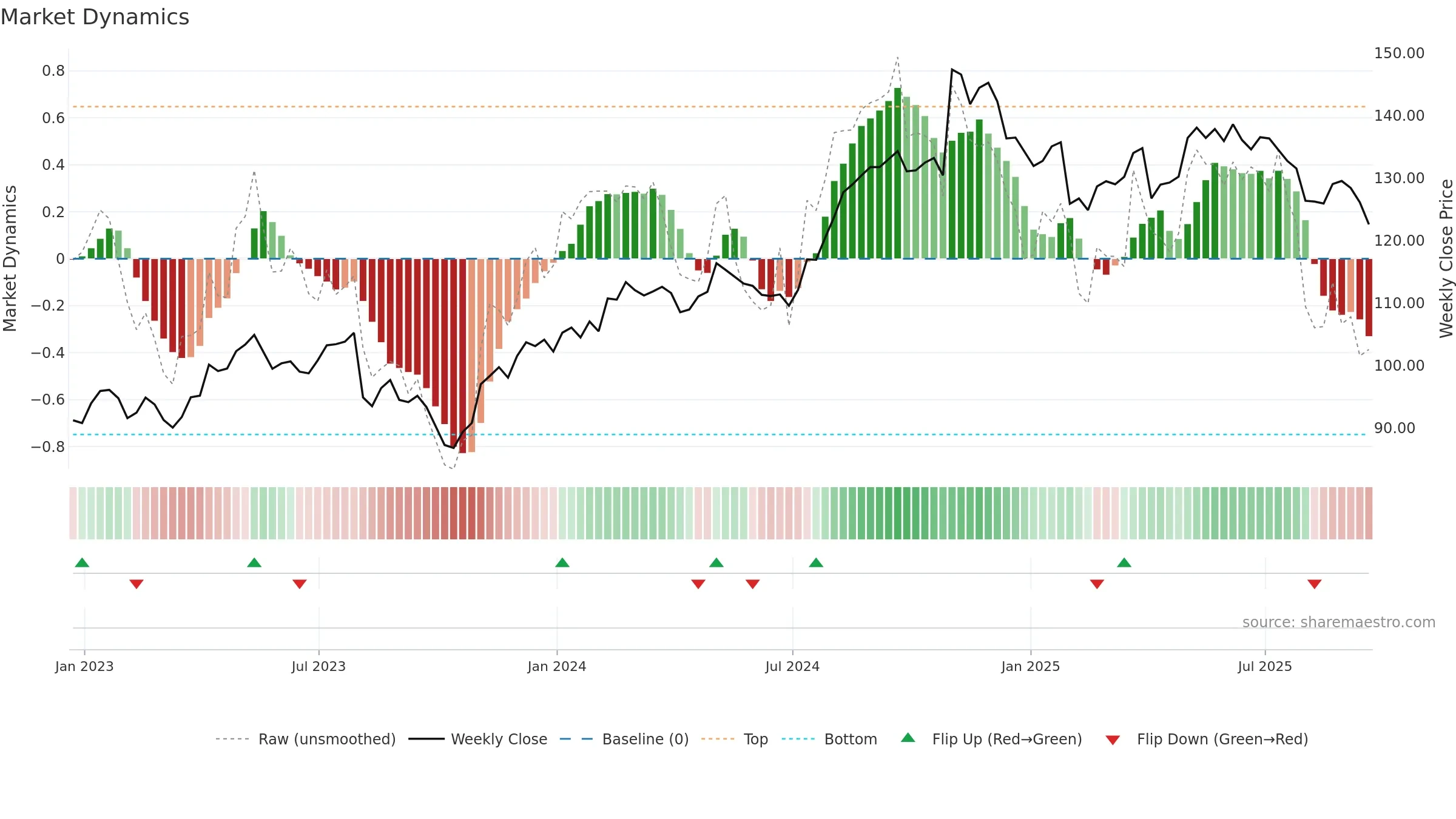This screenshot has width=1456, height=819.
Task: Click the 130.00 price axis label
Action: tap(1399, 178)
